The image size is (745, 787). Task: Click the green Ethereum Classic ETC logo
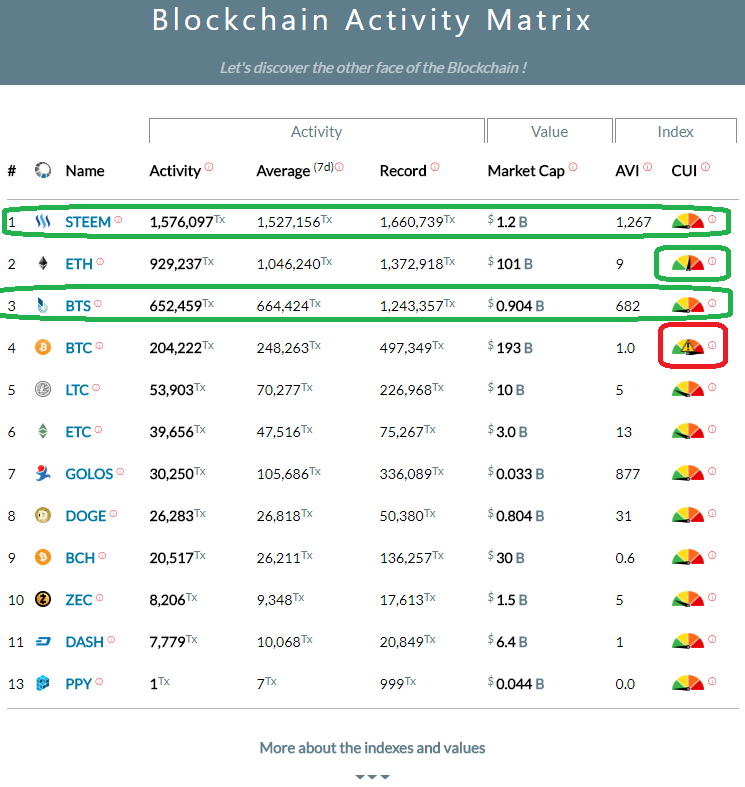pos(43,431)
